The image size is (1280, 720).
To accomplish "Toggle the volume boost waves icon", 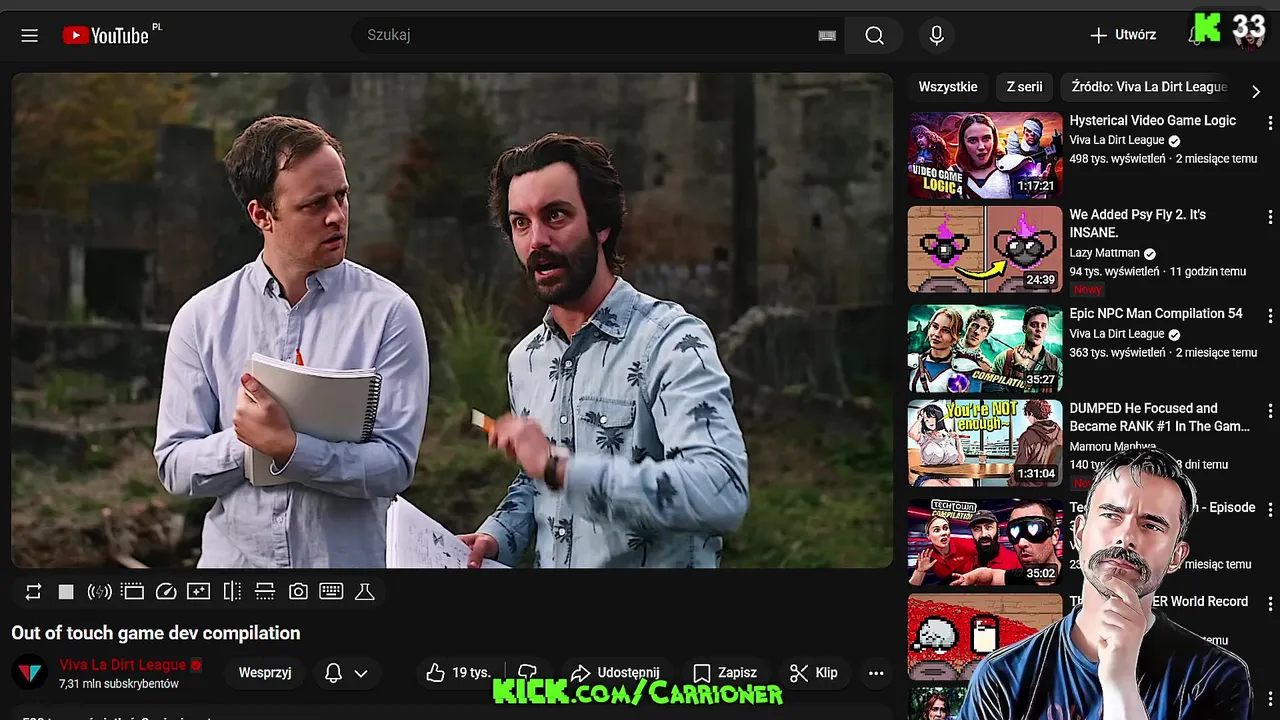I will pyautogui.click(x=99, y=592).
